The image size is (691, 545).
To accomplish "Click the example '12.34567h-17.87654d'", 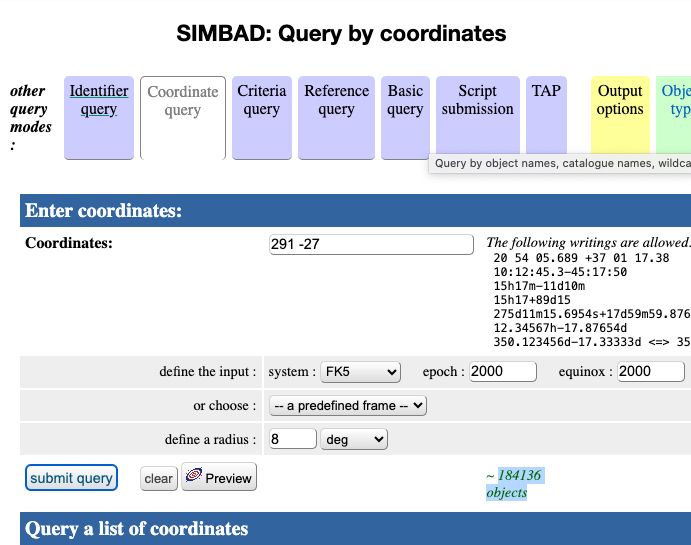I will [560, 328].
